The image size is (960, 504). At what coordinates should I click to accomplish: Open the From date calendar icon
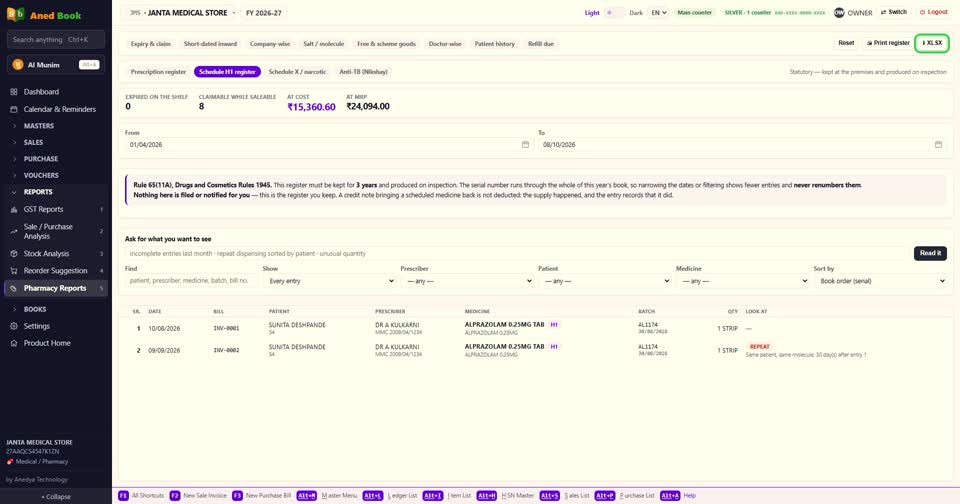click(x=525, y=145)
